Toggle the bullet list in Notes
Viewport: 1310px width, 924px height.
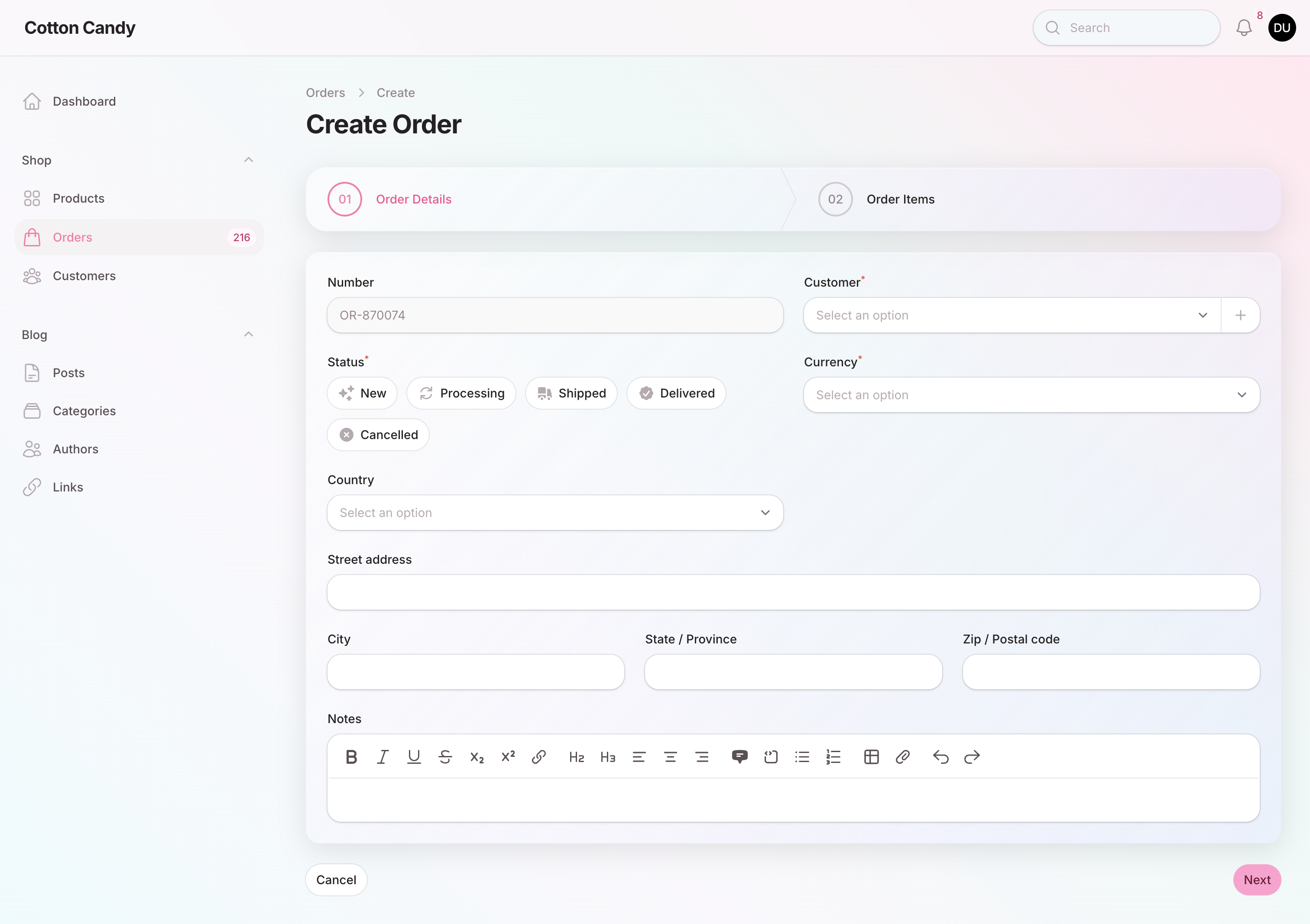(802, 757)
